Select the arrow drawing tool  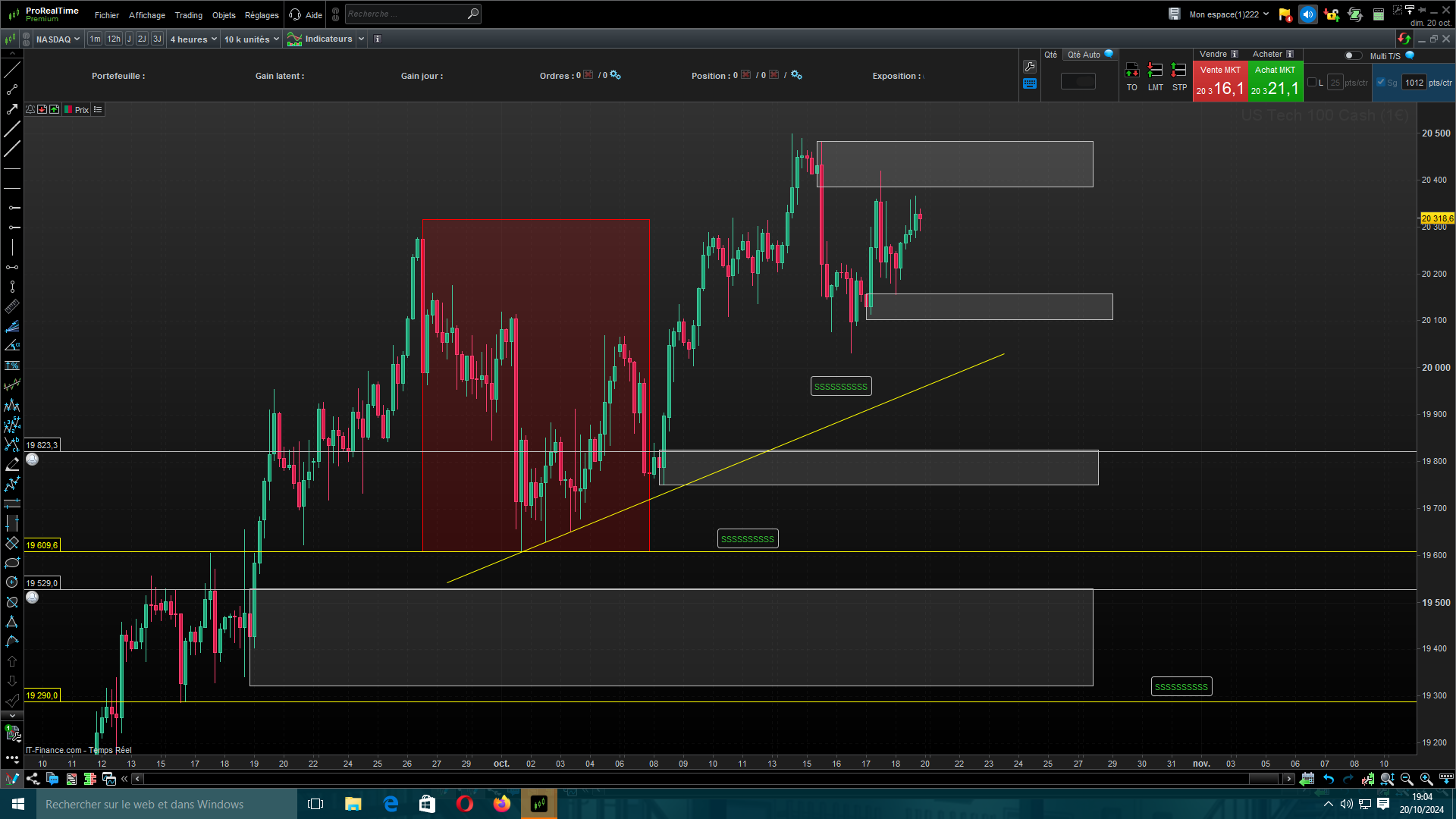pos(12,109)
